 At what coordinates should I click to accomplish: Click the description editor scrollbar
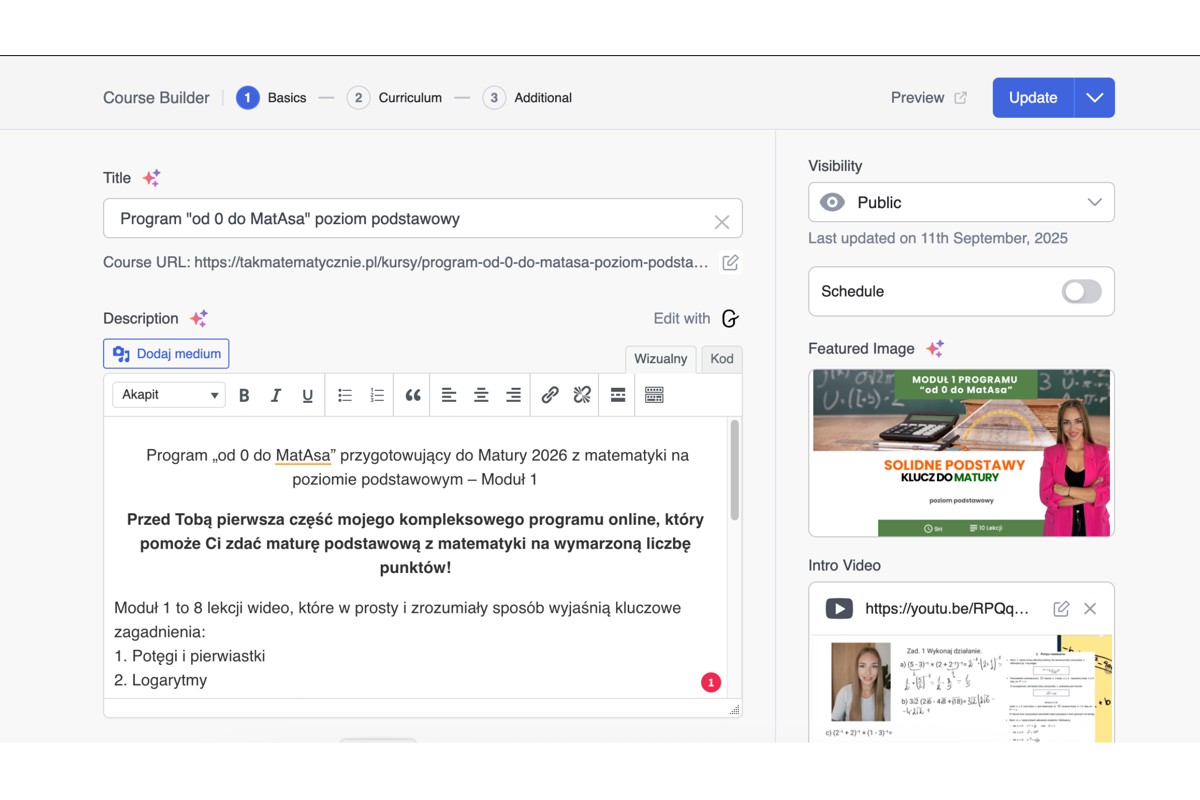point(735,470)
